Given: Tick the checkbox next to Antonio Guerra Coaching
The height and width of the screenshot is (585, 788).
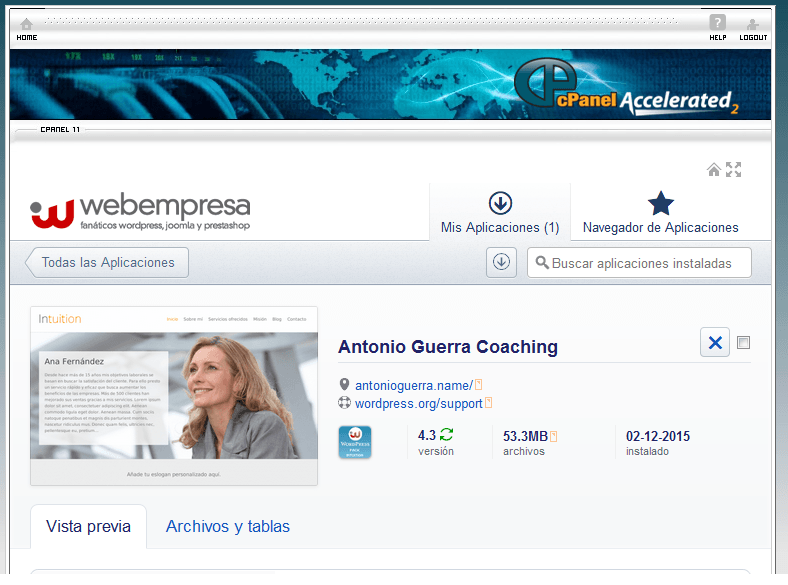Looking at the screenshot, I should [x=743, y=343].
